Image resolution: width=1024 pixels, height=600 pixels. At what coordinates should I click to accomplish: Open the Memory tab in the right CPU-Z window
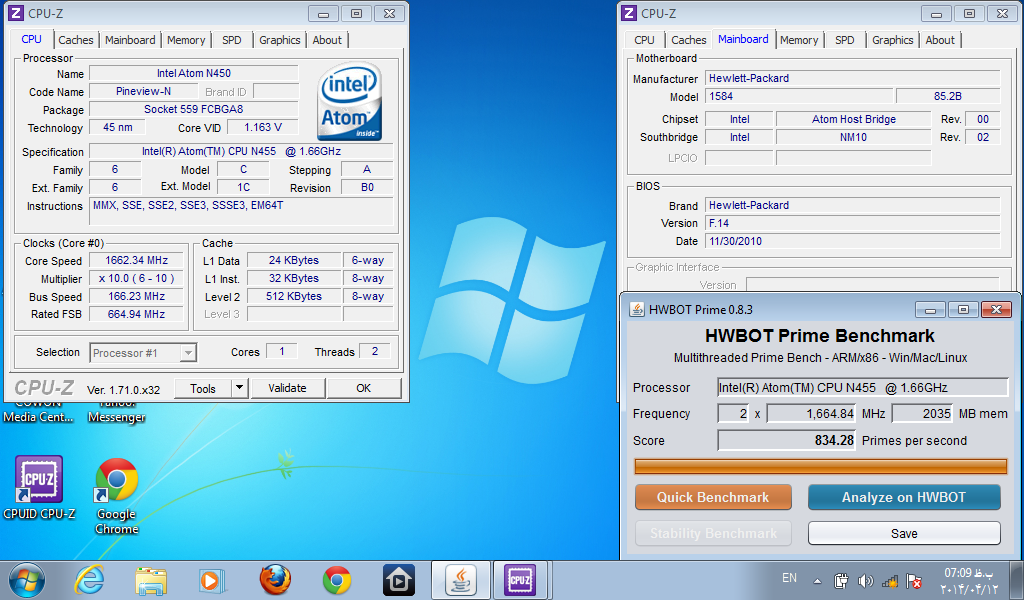point(799,40)
